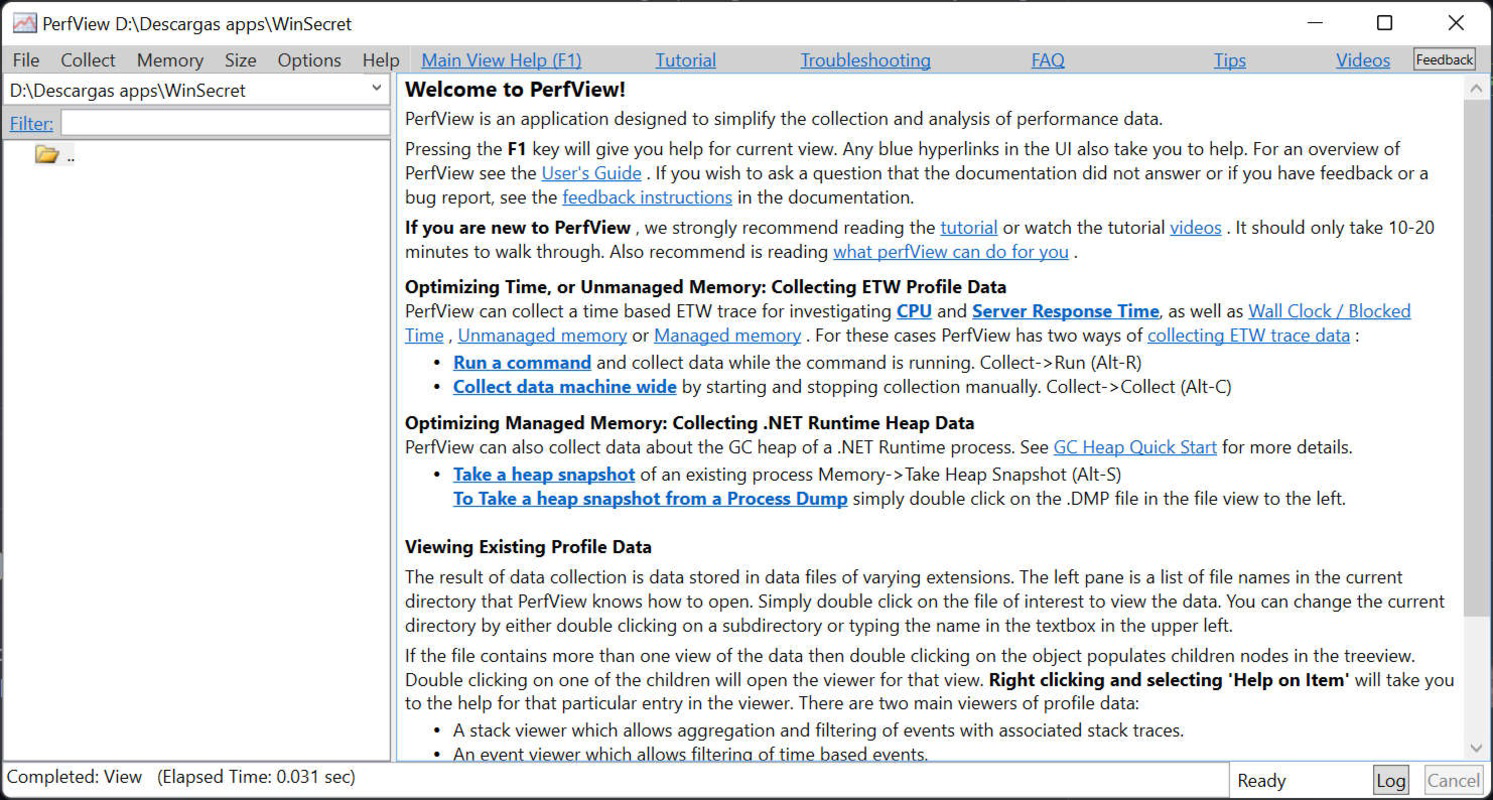Open the GC Heap Quick Start link
The image size is (1493, 800).
click(1135, 447)
